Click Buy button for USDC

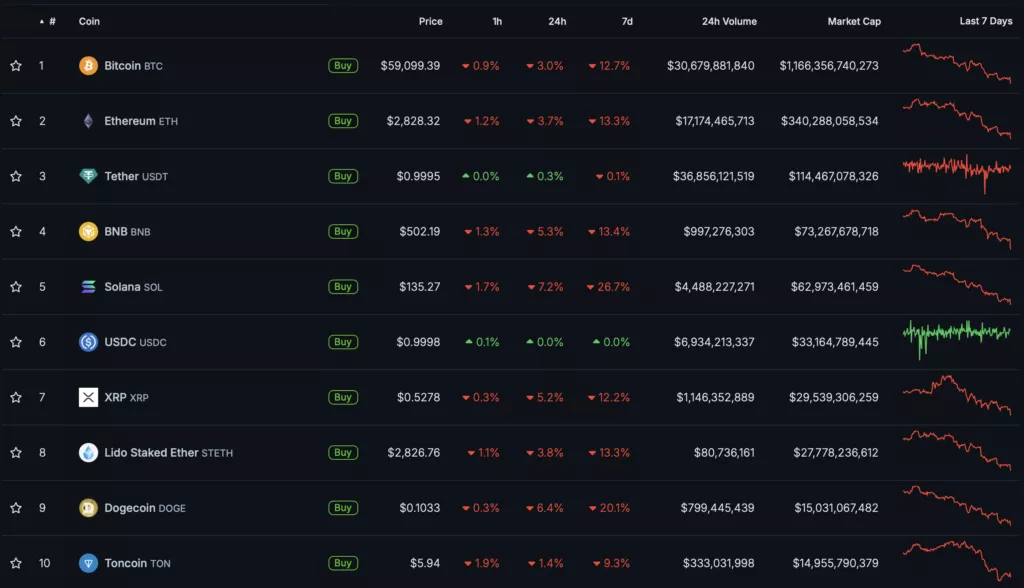click(x=343, y=342)
